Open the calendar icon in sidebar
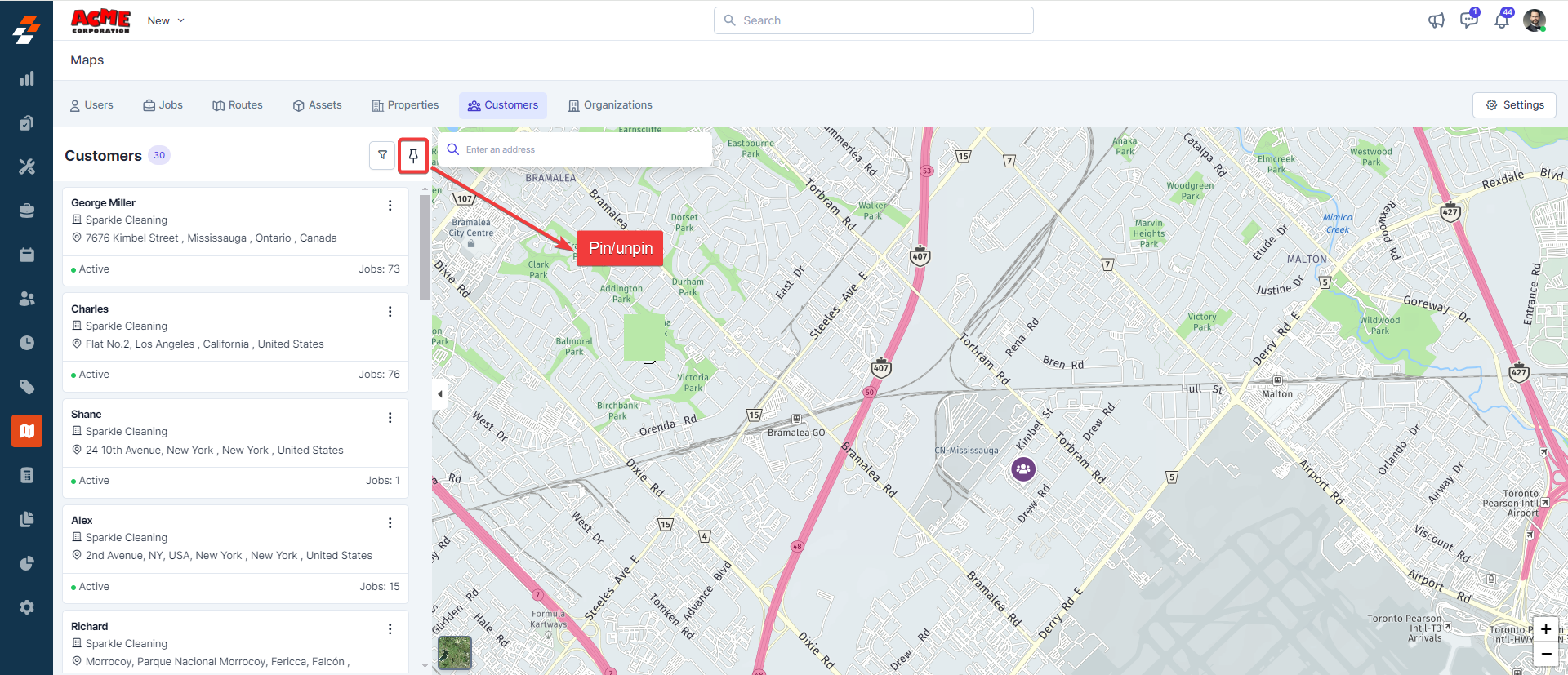The image size is (1568, 675). coord(27,255)
